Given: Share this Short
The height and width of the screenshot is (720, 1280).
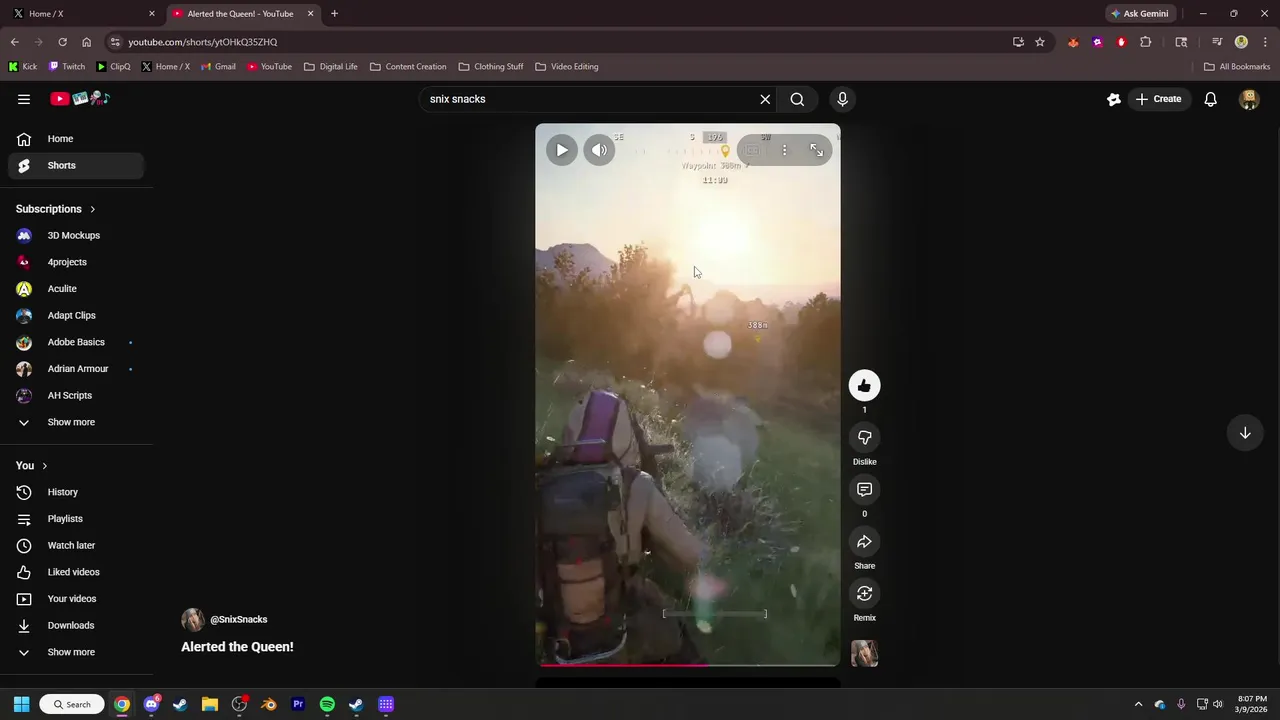Looking at the screenshot, I should pos(865,542).
